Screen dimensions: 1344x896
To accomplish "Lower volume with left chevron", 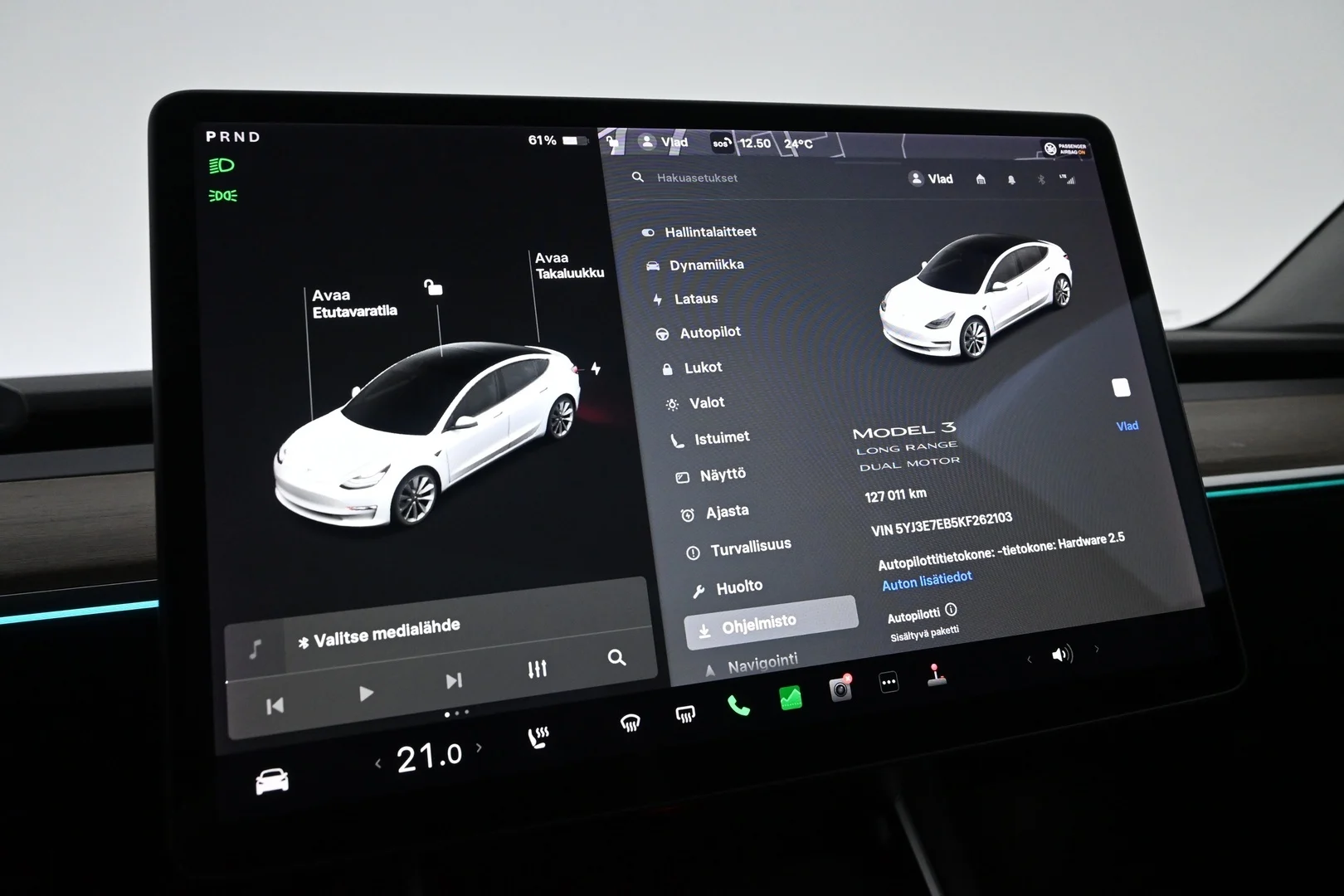I will 1030,660.
